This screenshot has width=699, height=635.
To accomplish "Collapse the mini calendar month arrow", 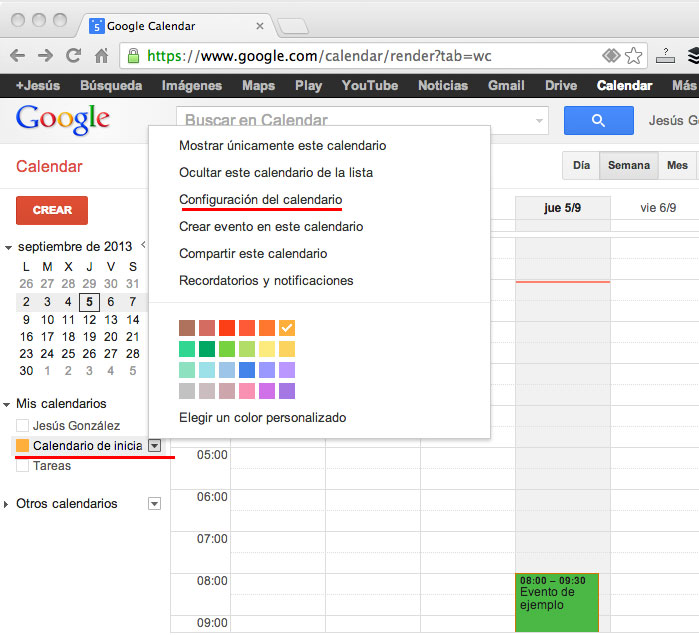I will 8,247.
